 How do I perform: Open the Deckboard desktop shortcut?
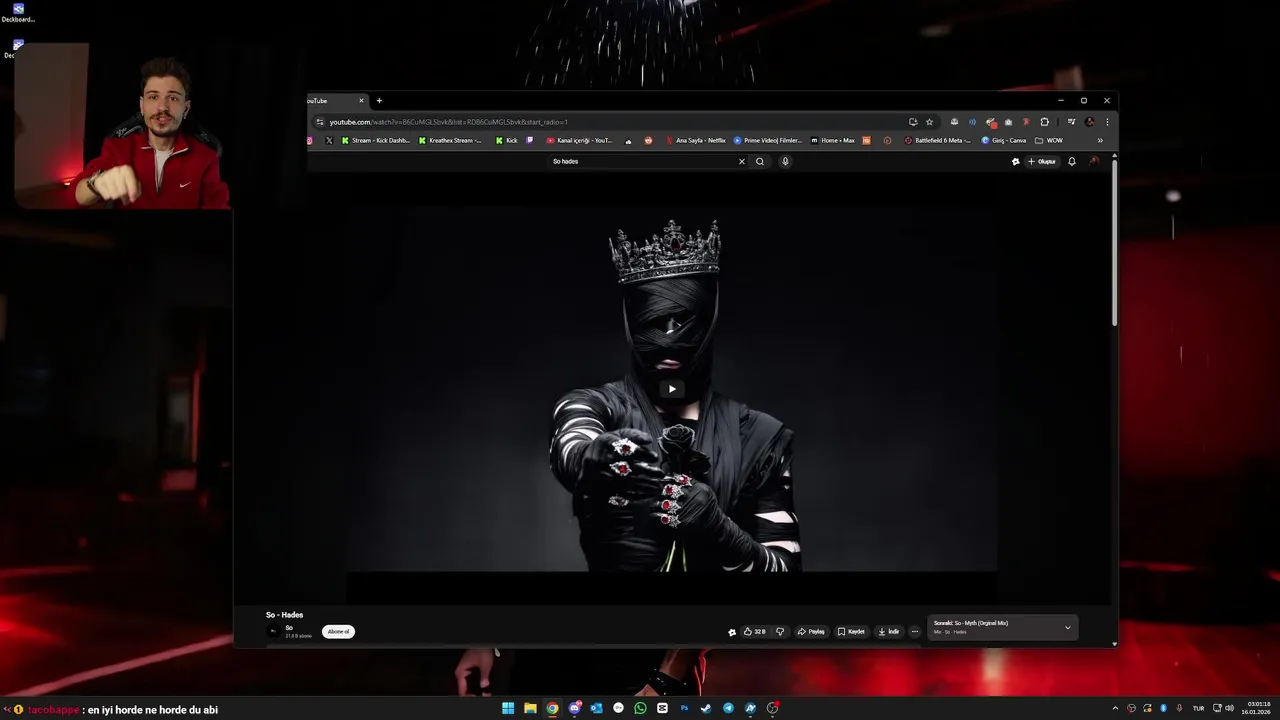(x=17, y=12)
